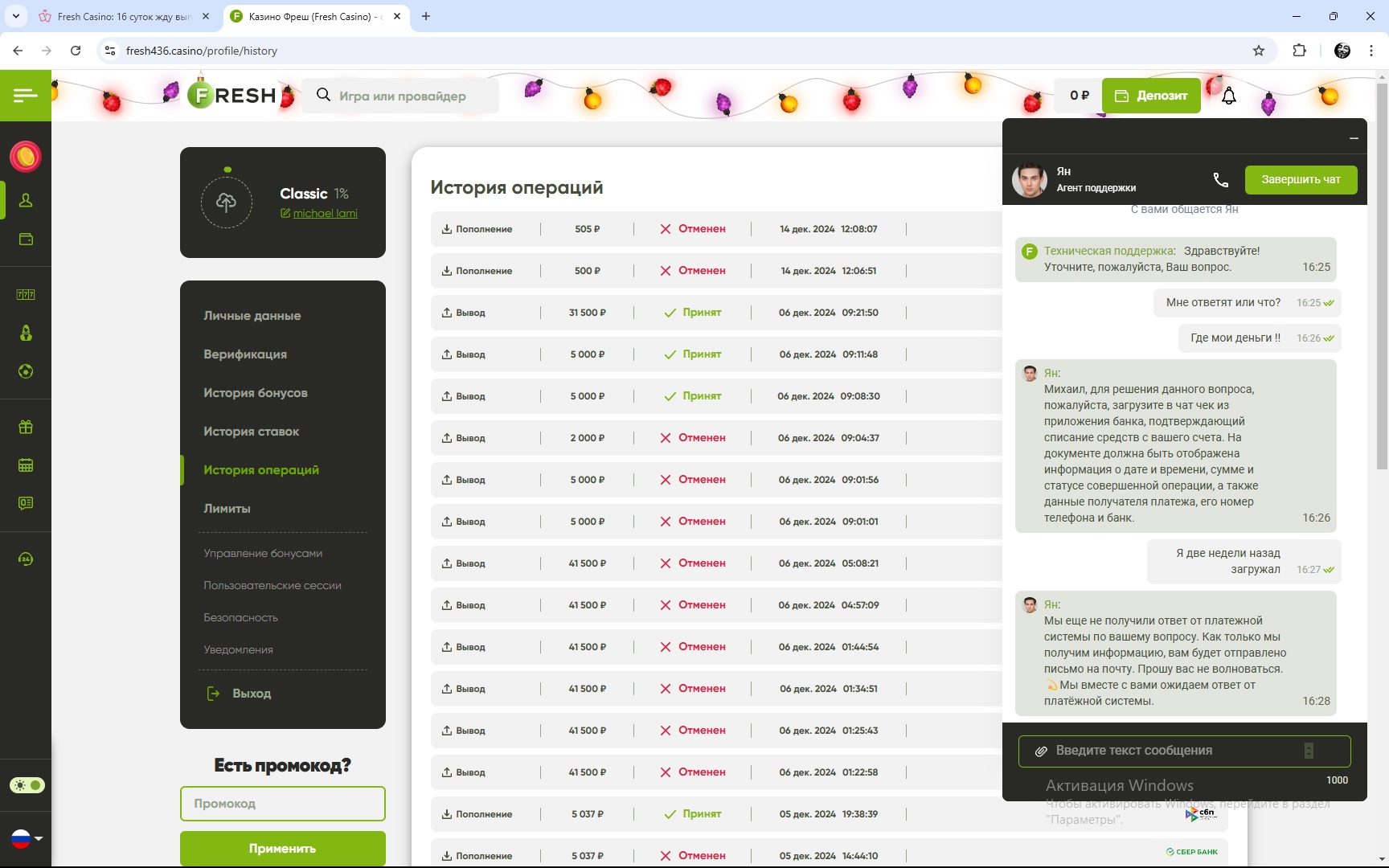Click Завершить чат button
The width and height of the screenshot is (1389, 868).
pos(1301,180)
